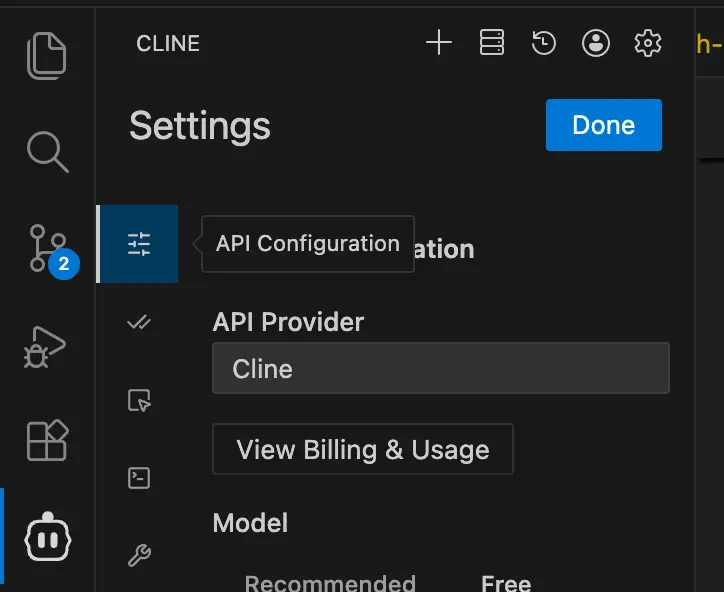Open the wrench settings tab

point(139,555)
